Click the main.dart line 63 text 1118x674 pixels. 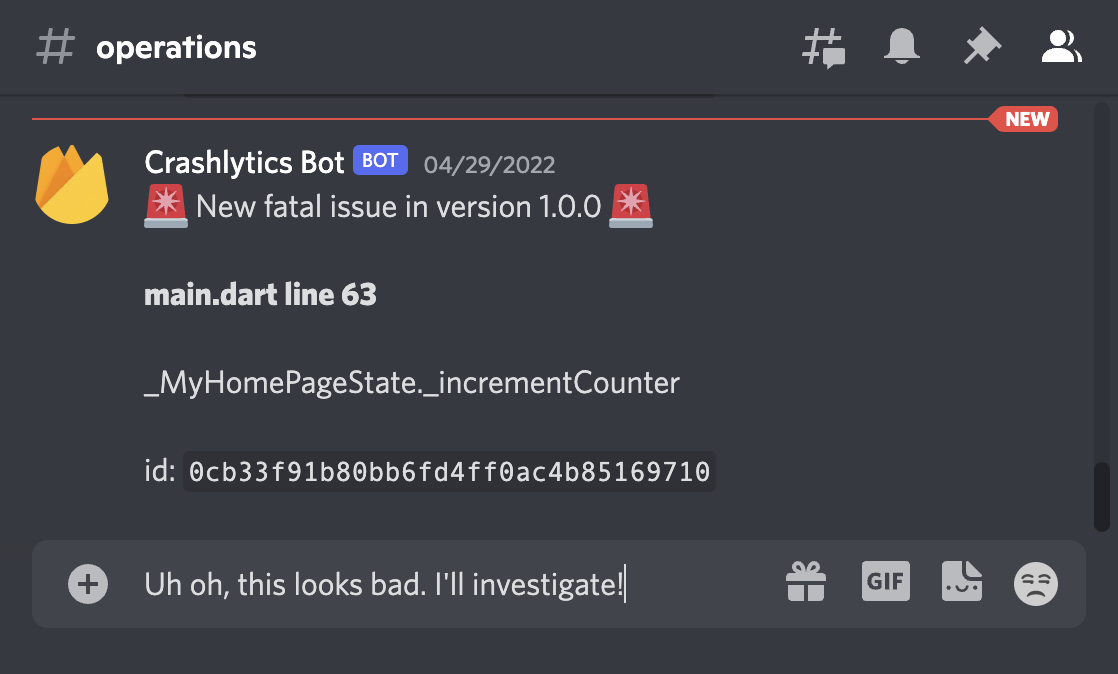coord(261,294)
